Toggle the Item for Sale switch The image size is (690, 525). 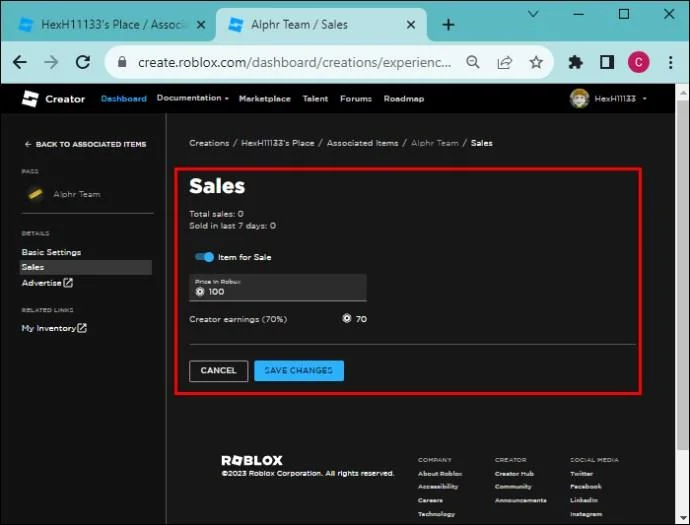204,257
